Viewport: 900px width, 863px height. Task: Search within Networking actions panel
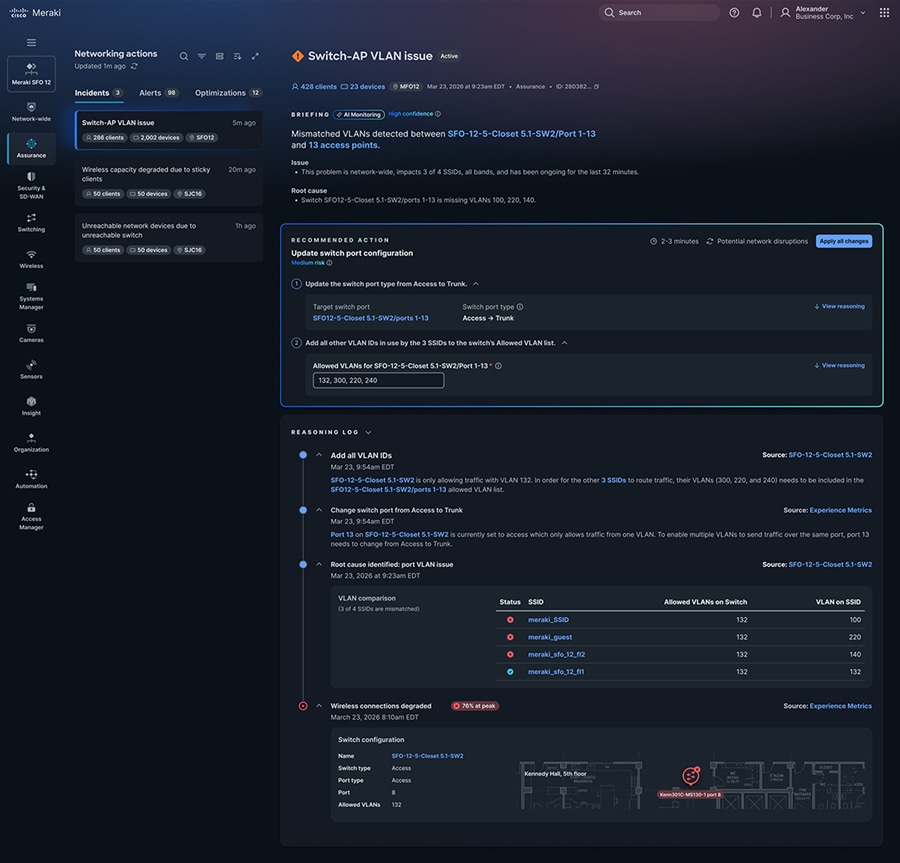pyautogui.click(x=184, y=56)
